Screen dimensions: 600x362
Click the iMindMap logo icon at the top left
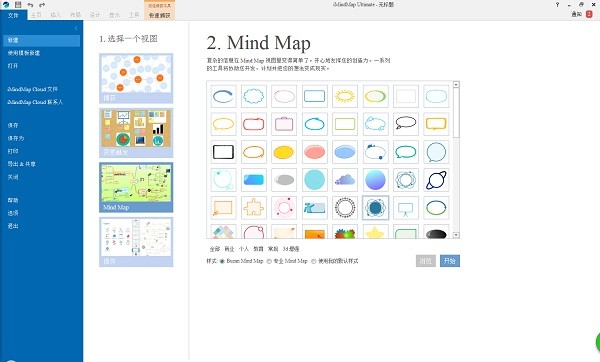[x=6, y=5]
